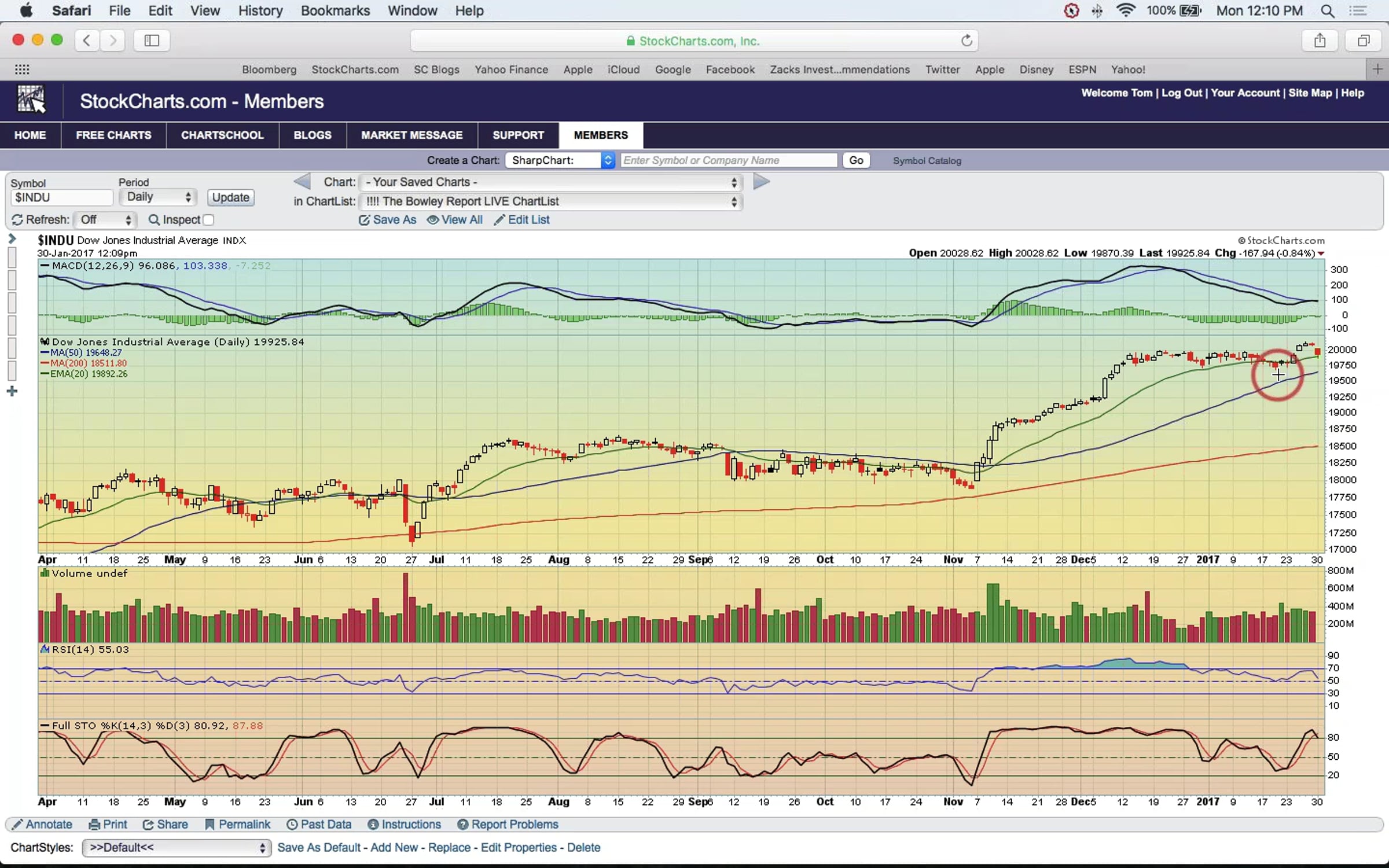Open the Instructions link
The height and width of the screenshot is (868, 1389).
tap(405, 825)
